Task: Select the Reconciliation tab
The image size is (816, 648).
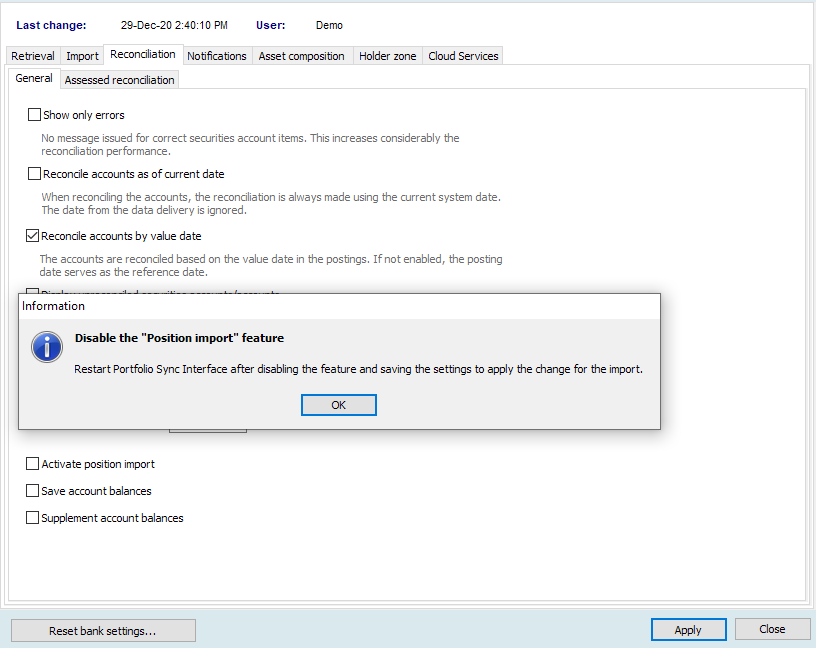Action: (143, 55)
